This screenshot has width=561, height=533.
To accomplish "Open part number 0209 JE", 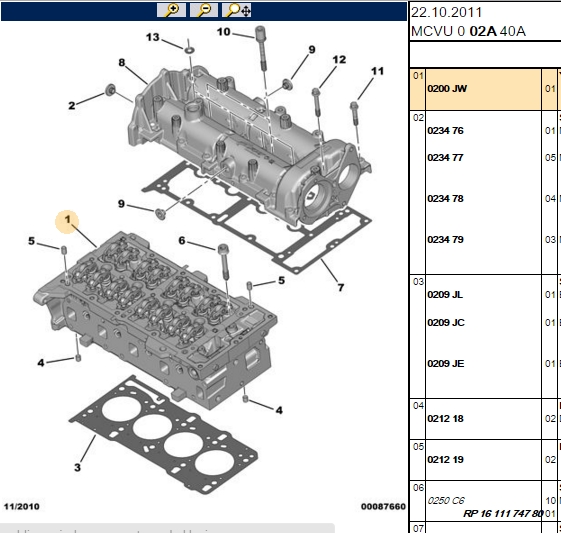I will 446,363.
